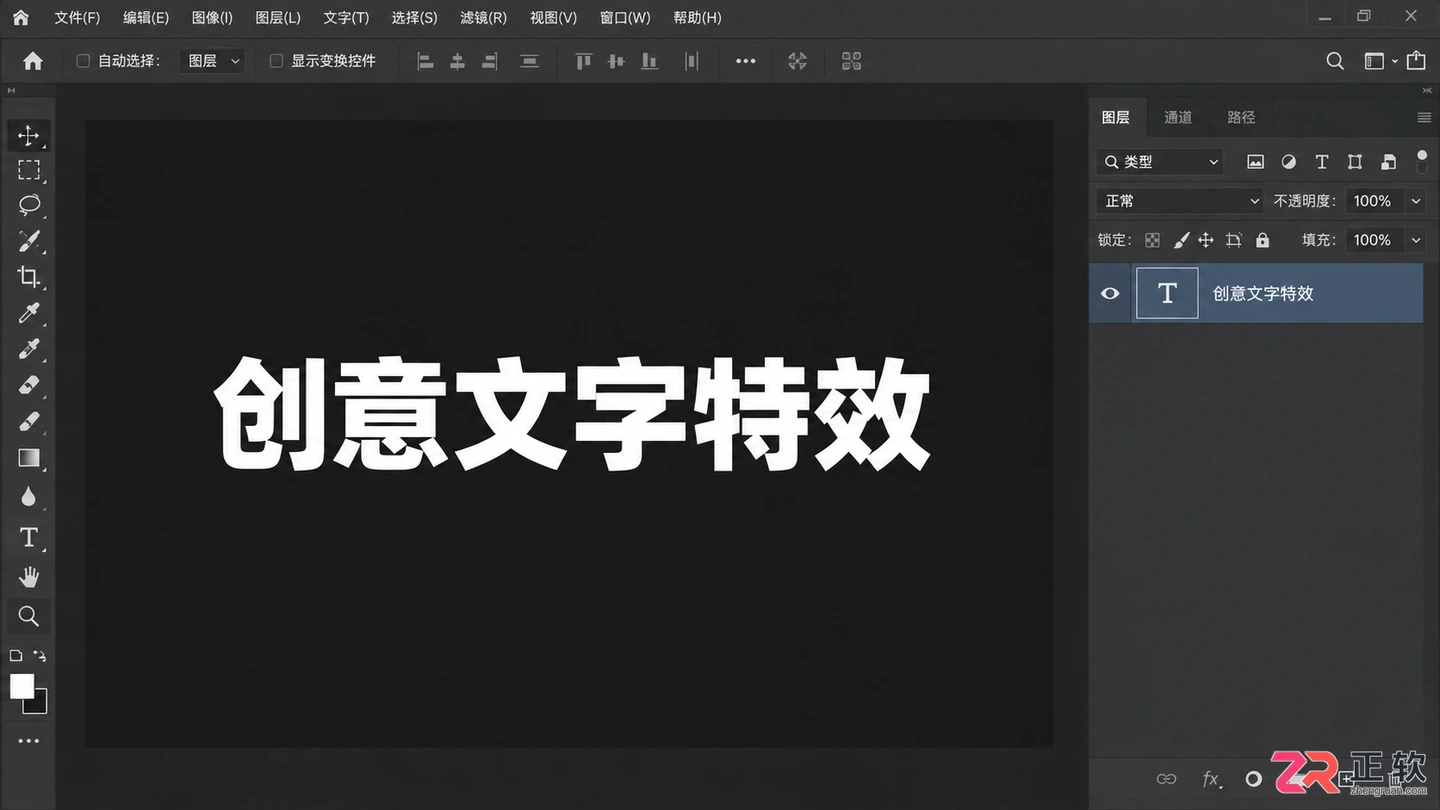Screen dimensions: 1440x810
Task: Open the 图像(I) menu
Action: pos(212,18)
